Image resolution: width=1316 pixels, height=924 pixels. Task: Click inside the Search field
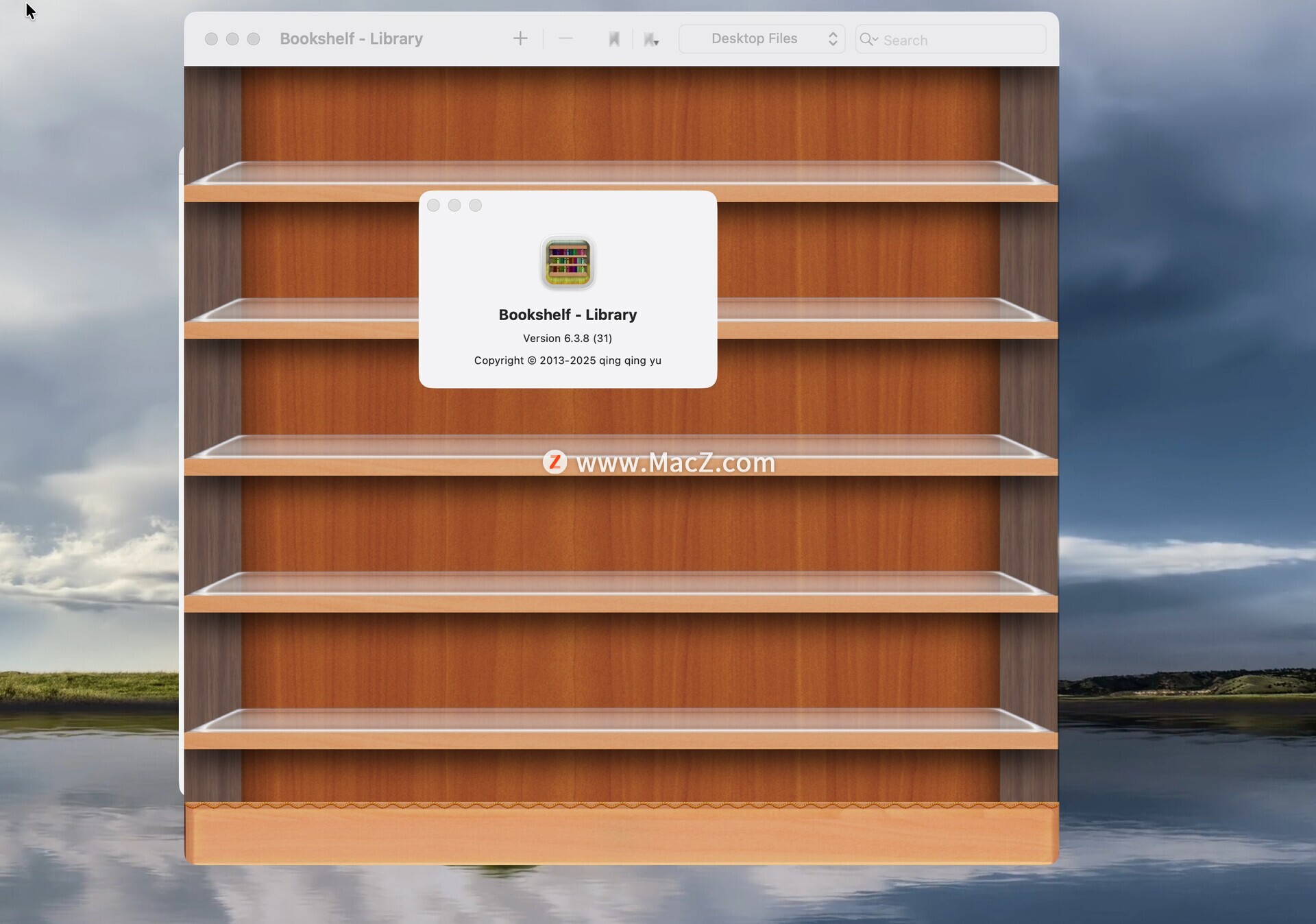[x=960, y=40]
